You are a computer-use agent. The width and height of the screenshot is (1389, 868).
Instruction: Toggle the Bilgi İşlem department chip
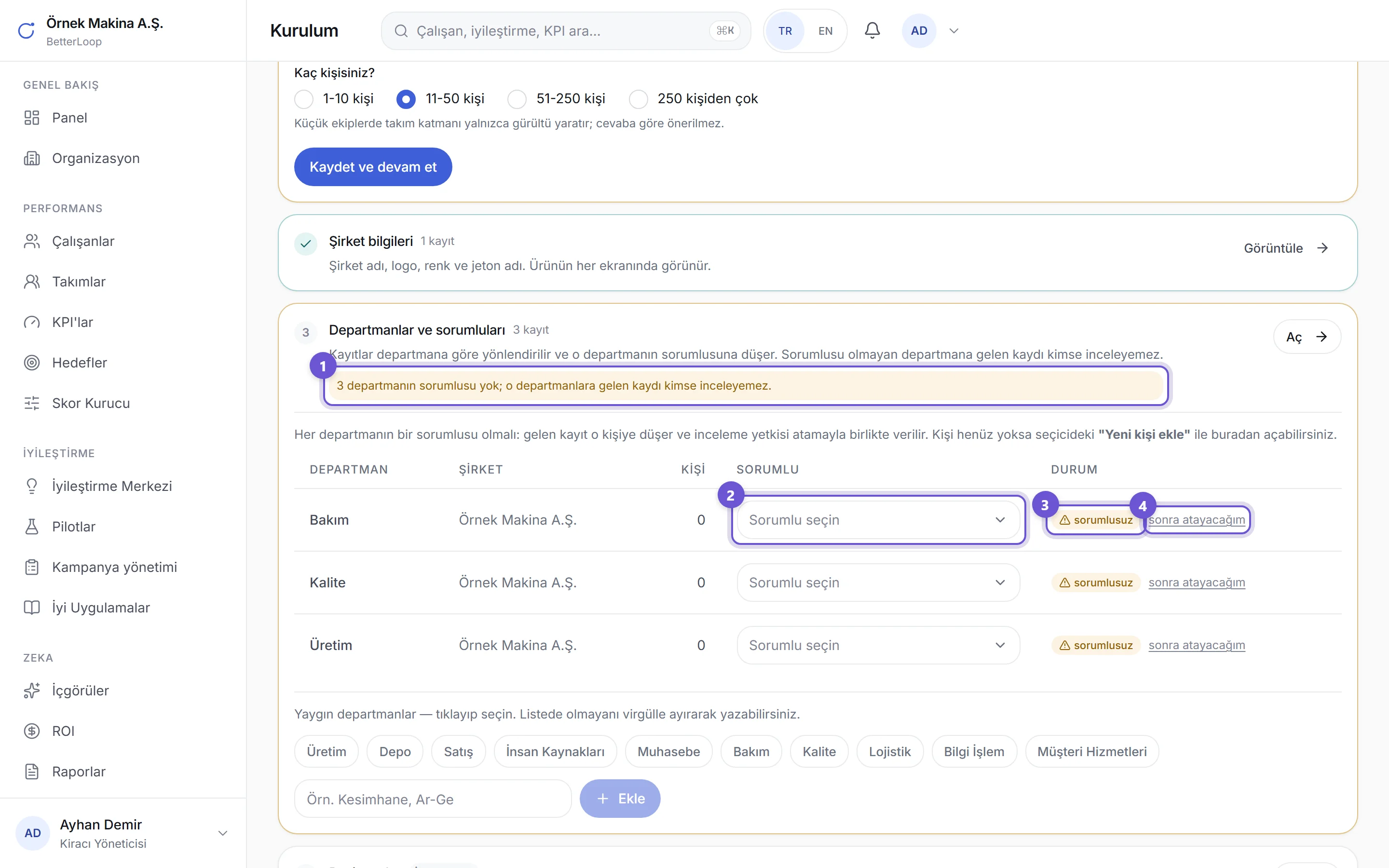coord(974,751)
